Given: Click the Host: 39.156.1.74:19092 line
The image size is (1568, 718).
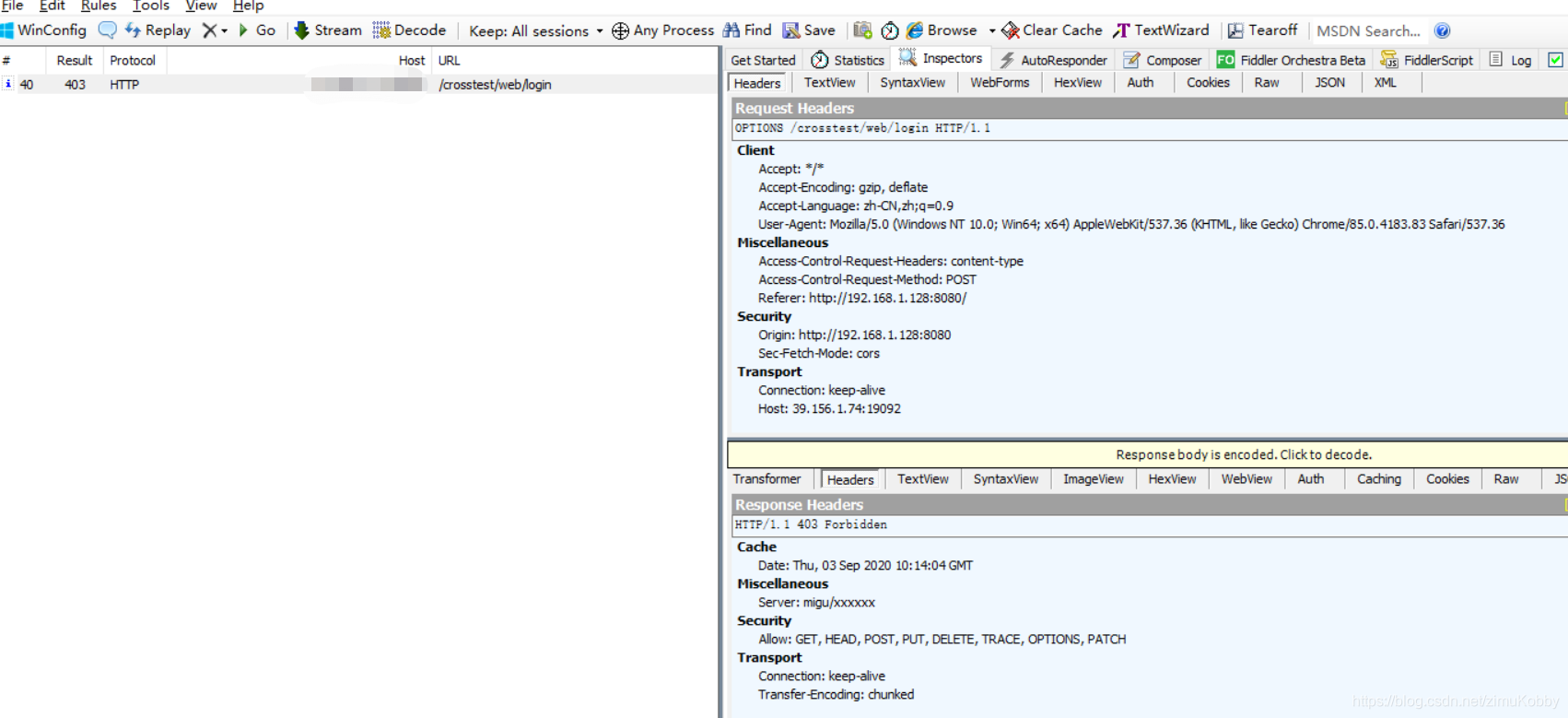Looking at the screenshot, I should (x=829, y=408).
